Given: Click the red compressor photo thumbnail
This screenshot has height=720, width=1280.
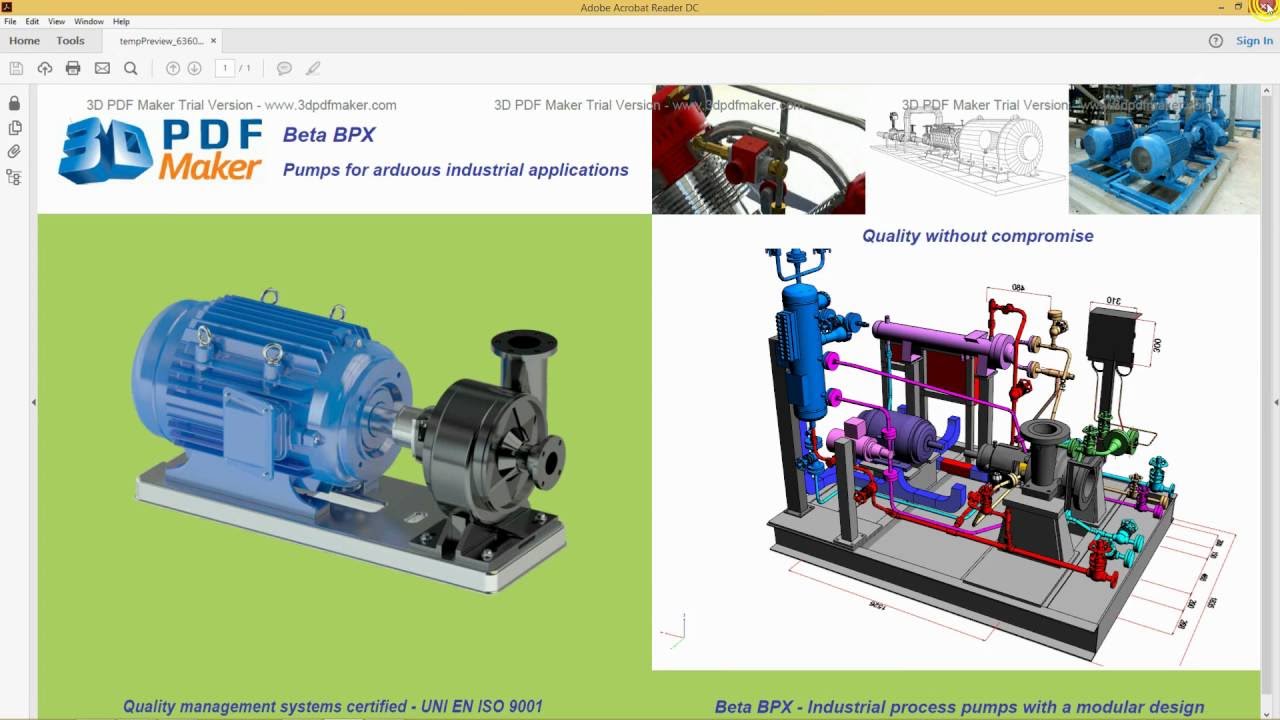Looking at the screenshot, I should pos(758,149).
